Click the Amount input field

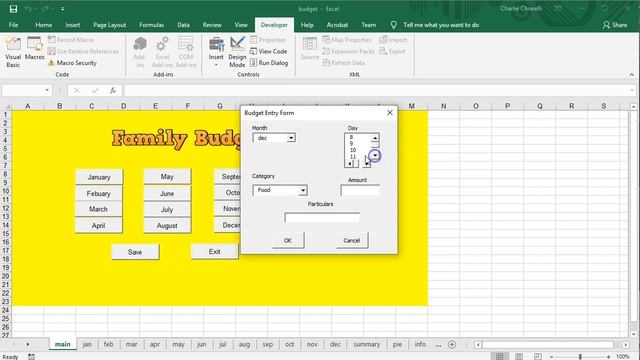[360, 190]
